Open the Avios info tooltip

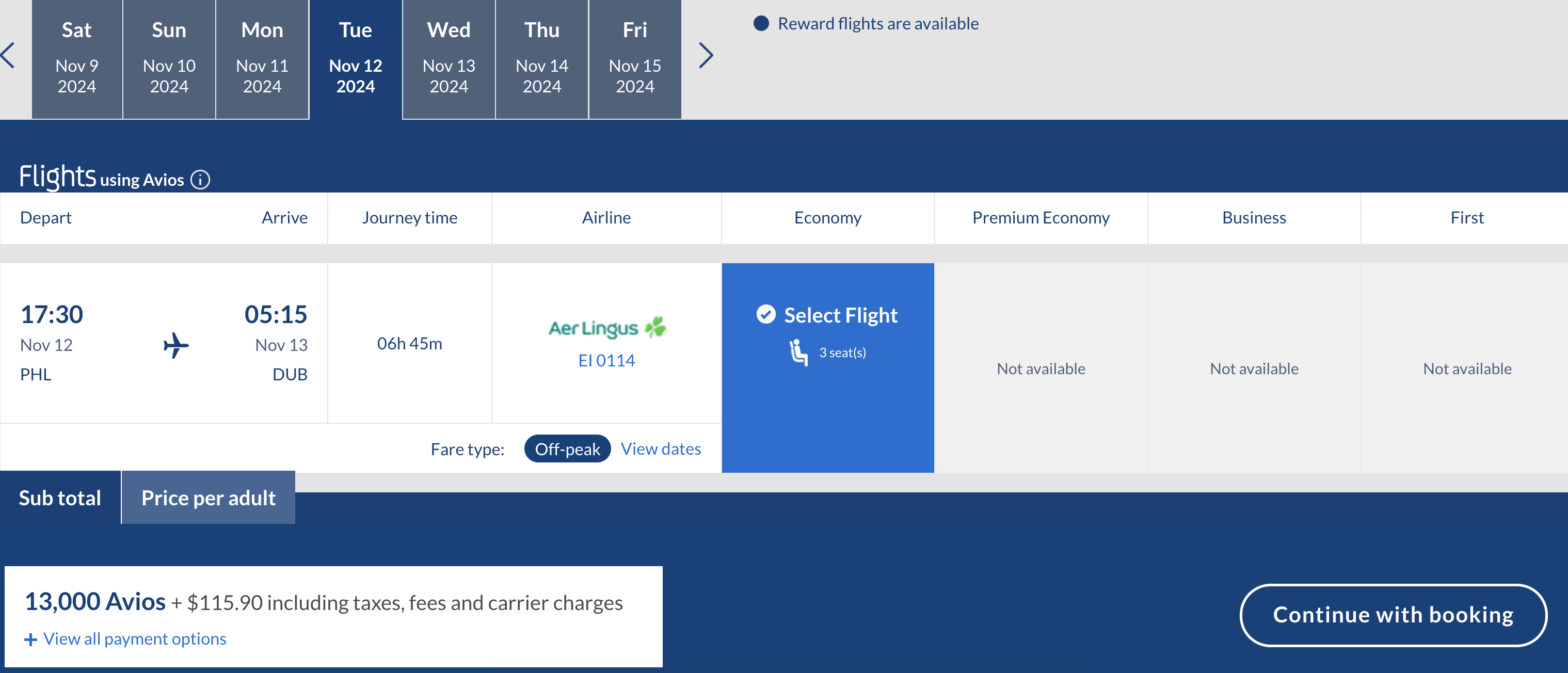[199, 180]
